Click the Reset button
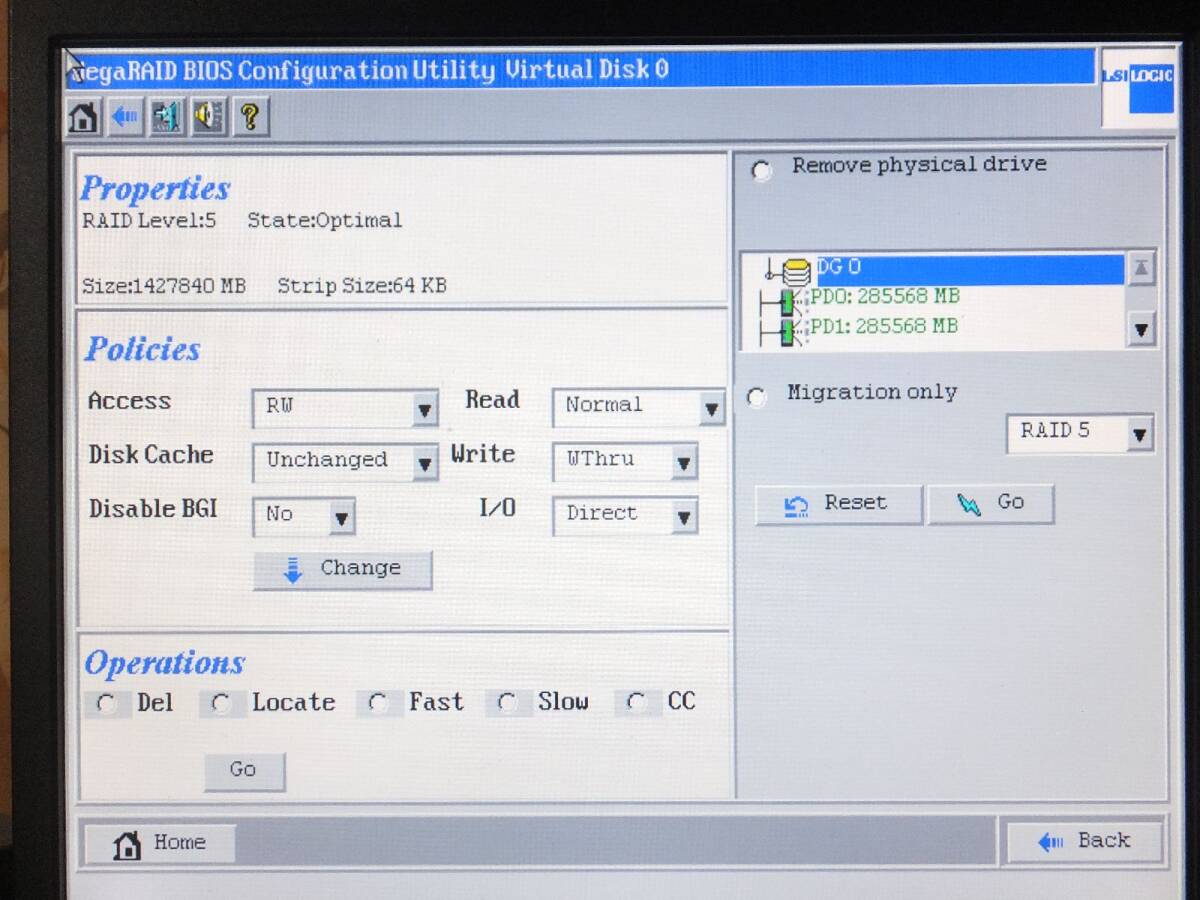This screenshot has height=900, width=1200. pyautogui.click(x=838, y=504)
